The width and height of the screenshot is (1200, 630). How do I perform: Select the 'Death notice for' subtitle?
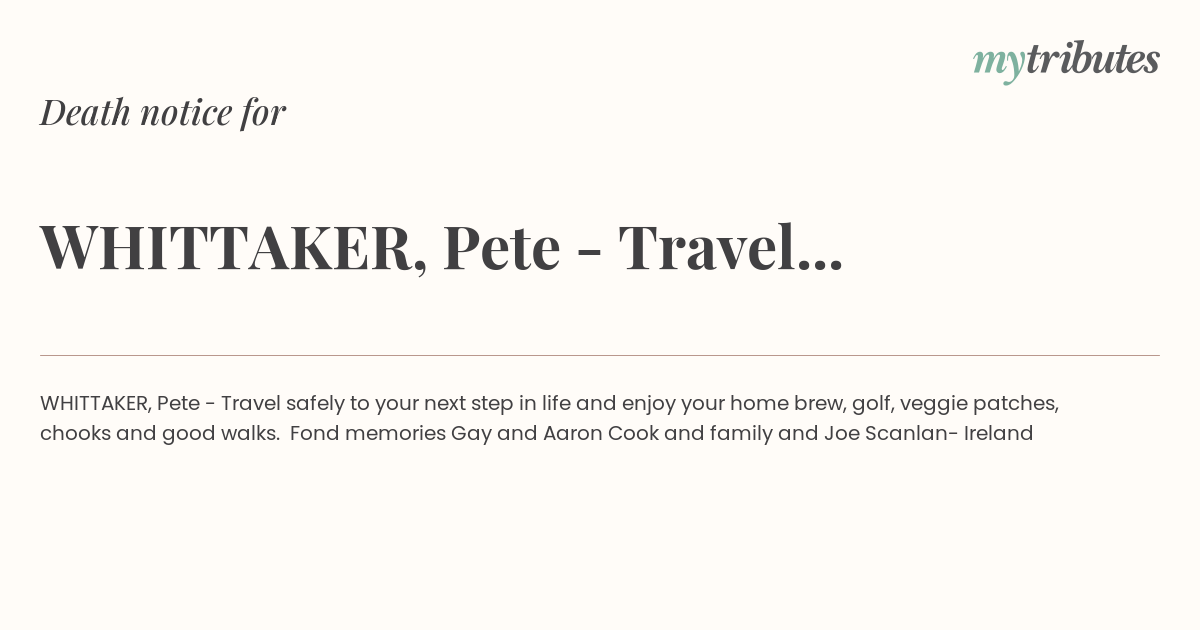tap(163, 112)
